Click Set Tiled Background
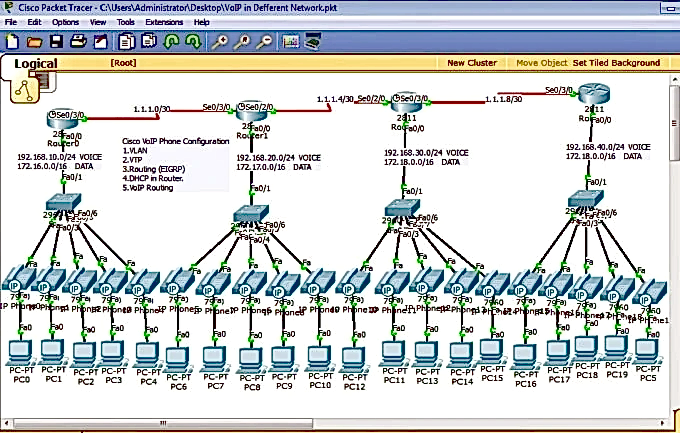680x433 pixels. point(616,63)
